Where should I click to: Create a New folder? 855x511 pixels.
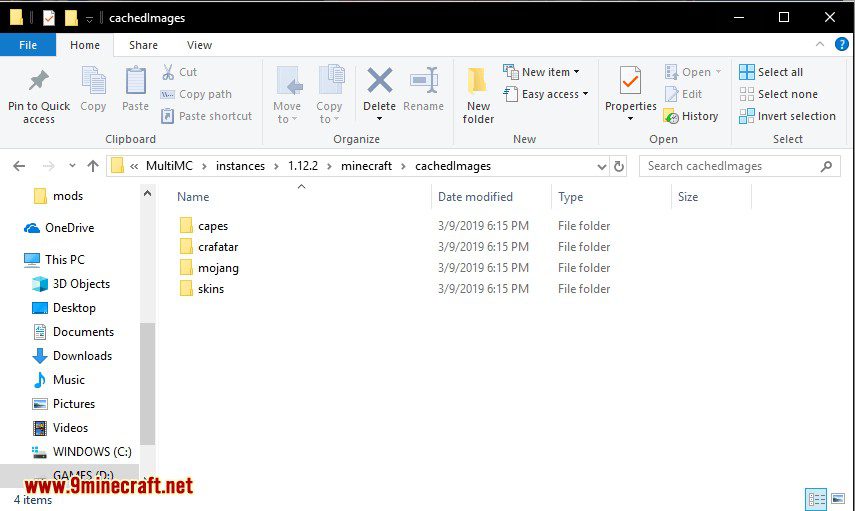[x=478, y=96]
